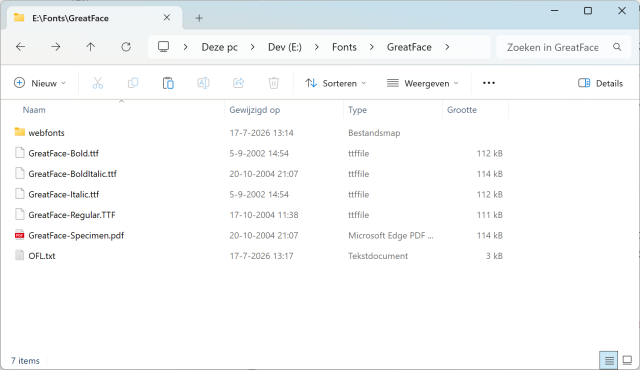640x370 pixels.
Task: Sort by Type column header
Action: tap(358, 110)
